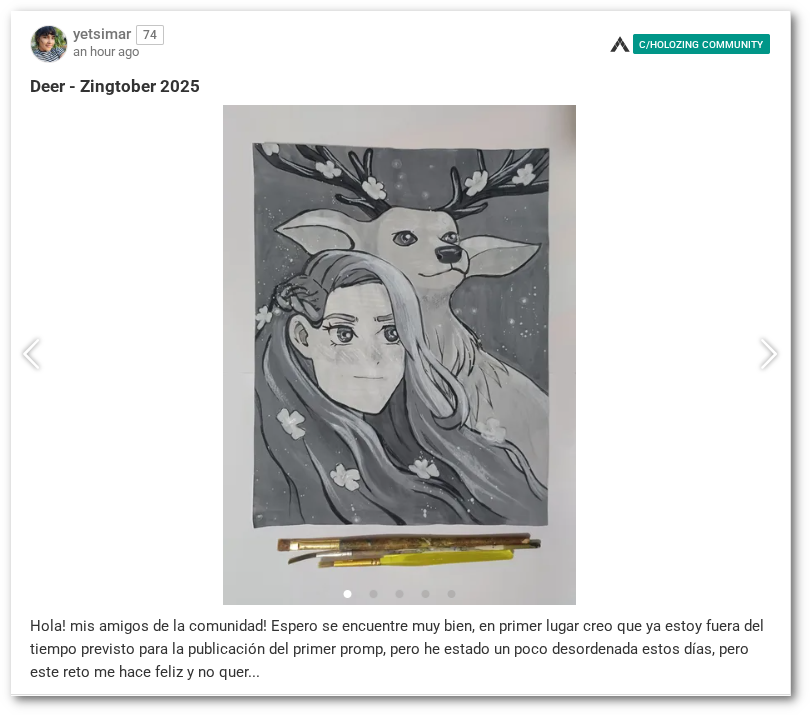Jump to the fifth and last slide dot
The height and width of the screenshot is (715, 810).
pyautogui.click(x=451, y=594)
